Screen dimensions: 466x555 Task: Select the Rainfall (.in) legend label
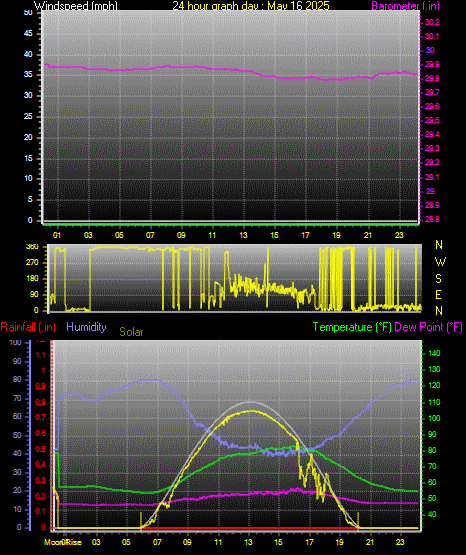click(x=28, y=327)
